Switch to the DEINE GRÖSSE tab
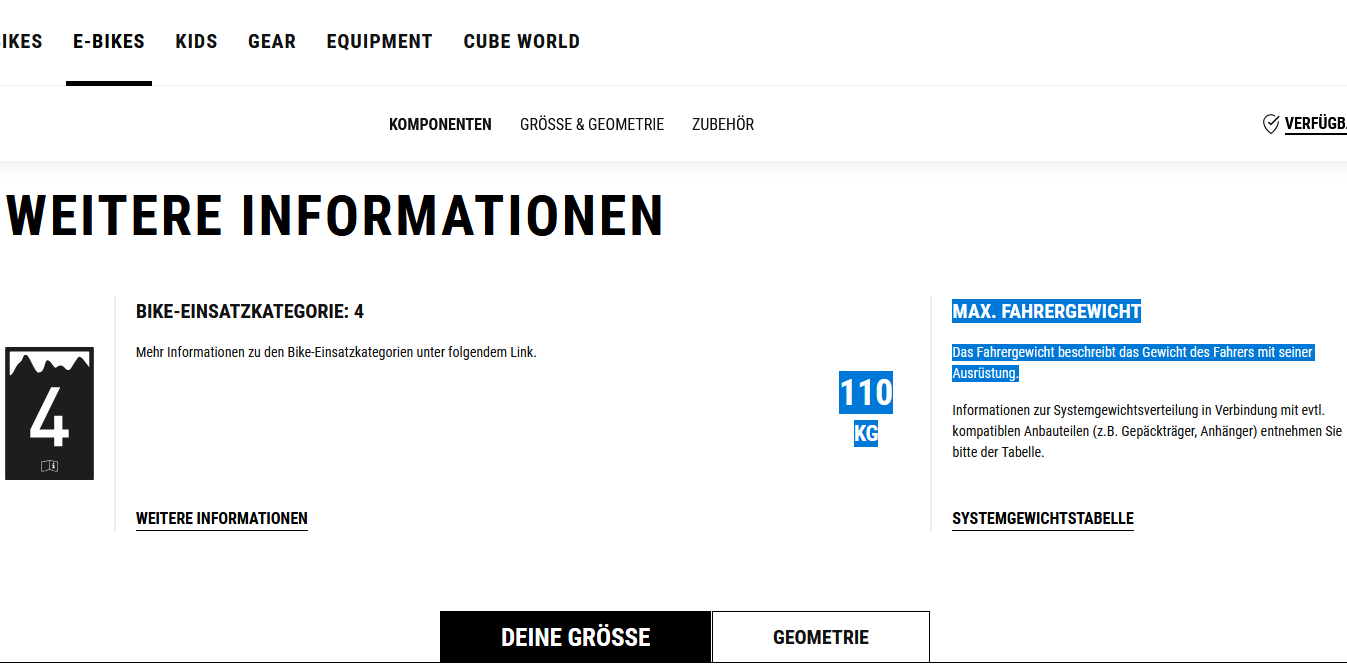The height and width of the screenshot is (671, 1347). (x=575, y=637)
